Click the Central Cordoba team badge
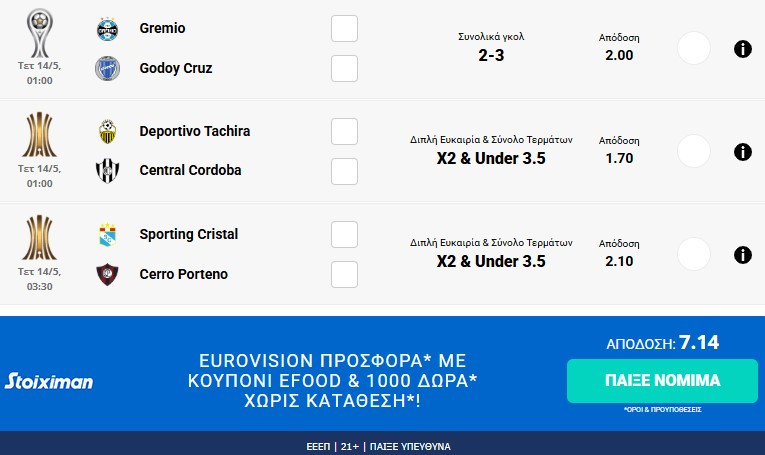Viewport: 765px width, 455px height. coord(107,170)
